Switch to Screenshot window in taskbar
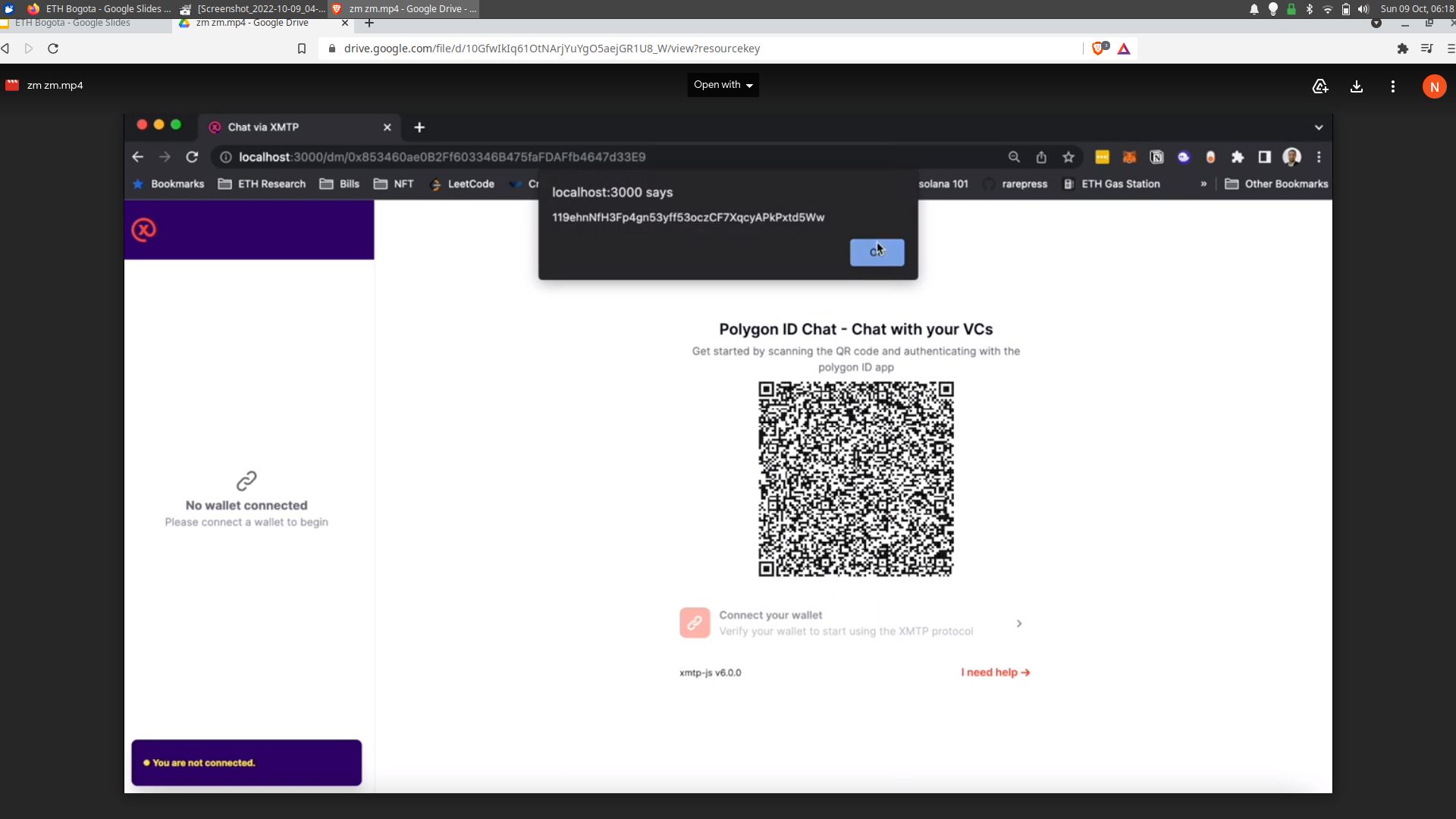This screenshot has width=1456, height=819. click(x=251, y=9)
